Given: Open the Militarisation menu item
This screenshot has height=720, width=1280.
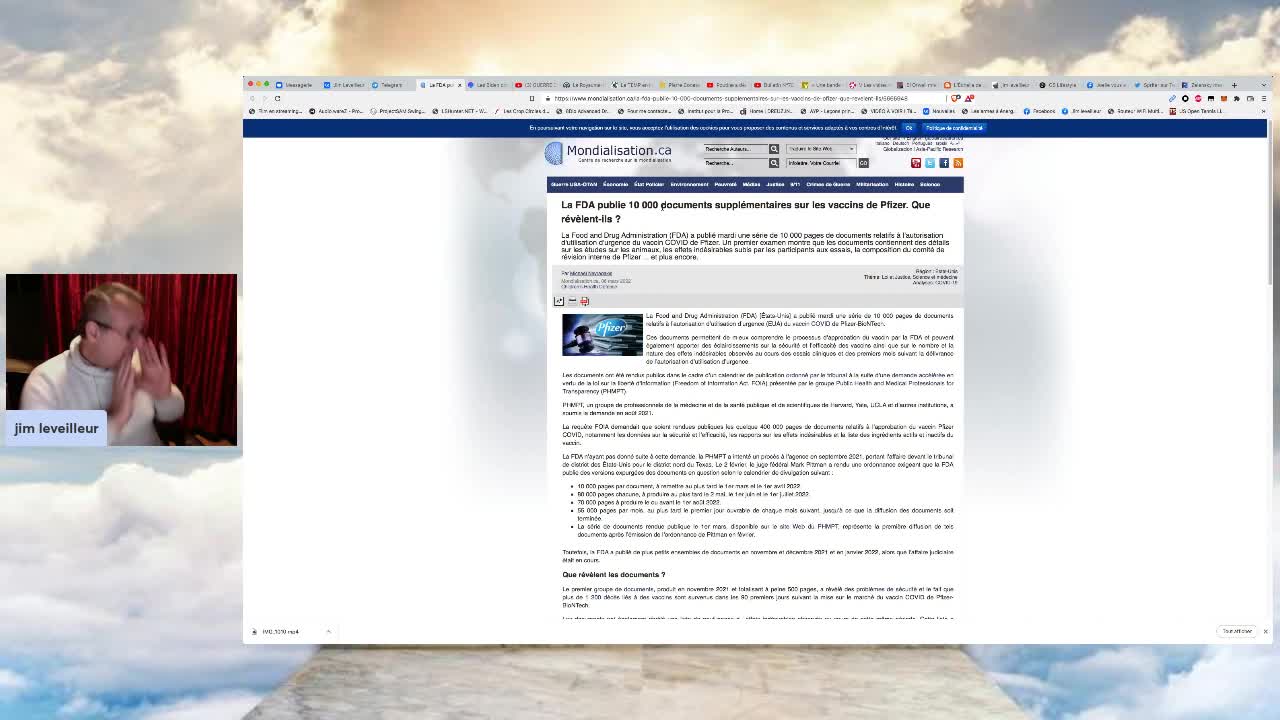Looking at the screenshot, I should tap(872, 184).
